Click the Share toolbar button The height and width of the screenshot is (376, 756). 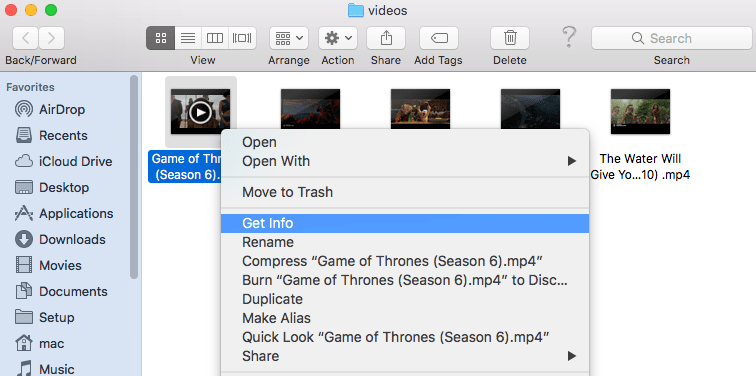[x=386, y=38]
